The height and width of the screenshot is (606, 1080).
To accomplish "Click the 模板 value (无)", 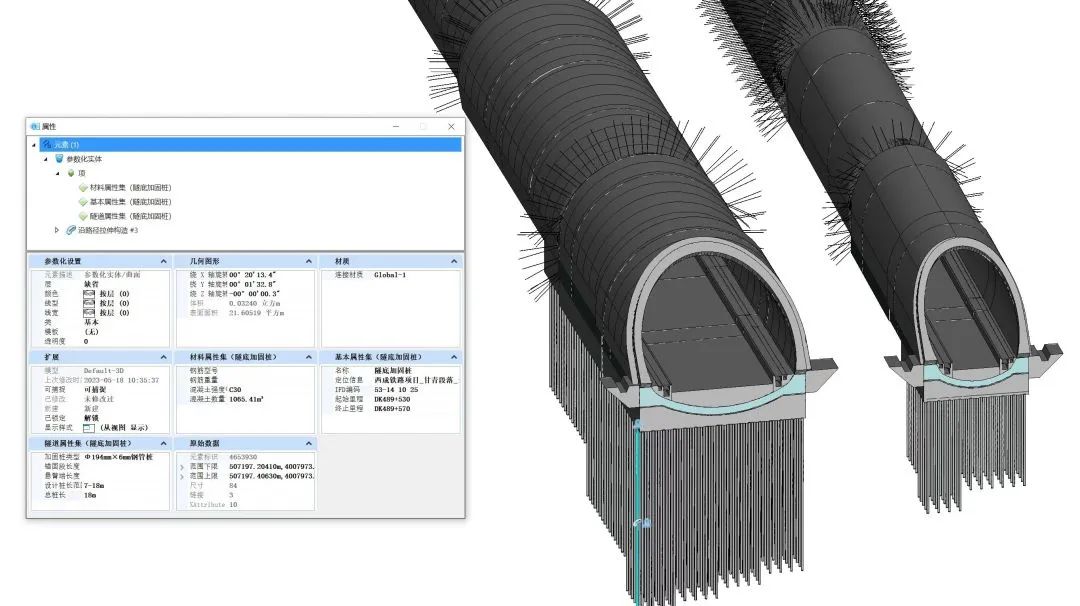I will [91, 332].
